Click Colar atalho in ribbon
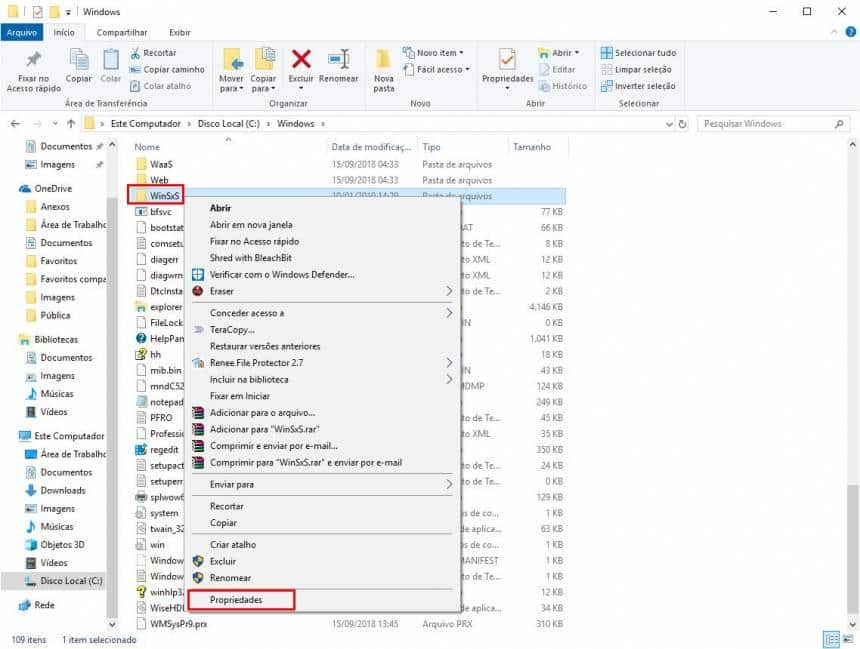Viewport: 860px width, 649px height. tap(160, 86)
